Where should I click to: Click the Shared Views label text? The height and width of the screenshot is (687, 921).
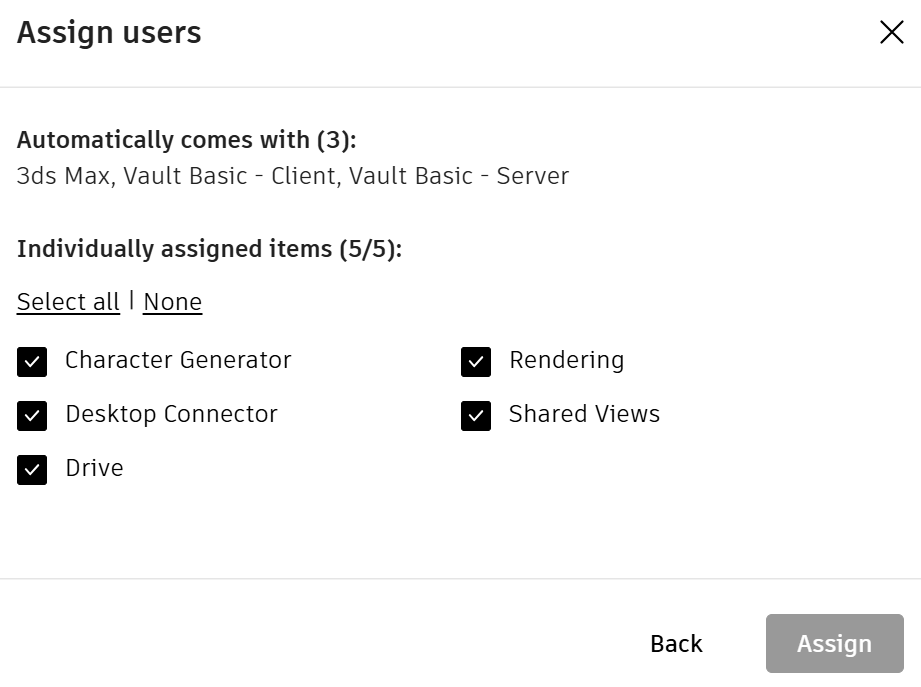pyautogui.click(x=584, y=414)
